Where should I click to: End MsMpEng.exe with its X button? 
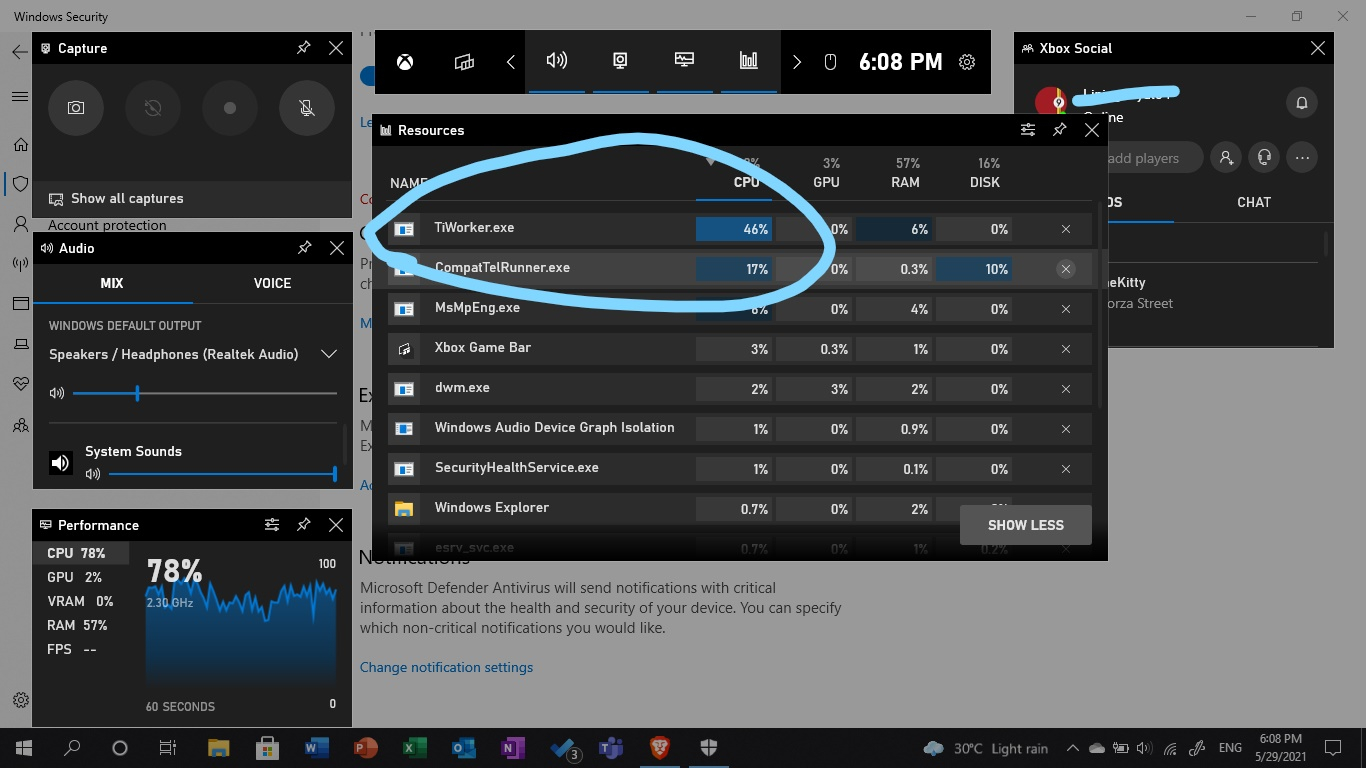click(1066, 309)
